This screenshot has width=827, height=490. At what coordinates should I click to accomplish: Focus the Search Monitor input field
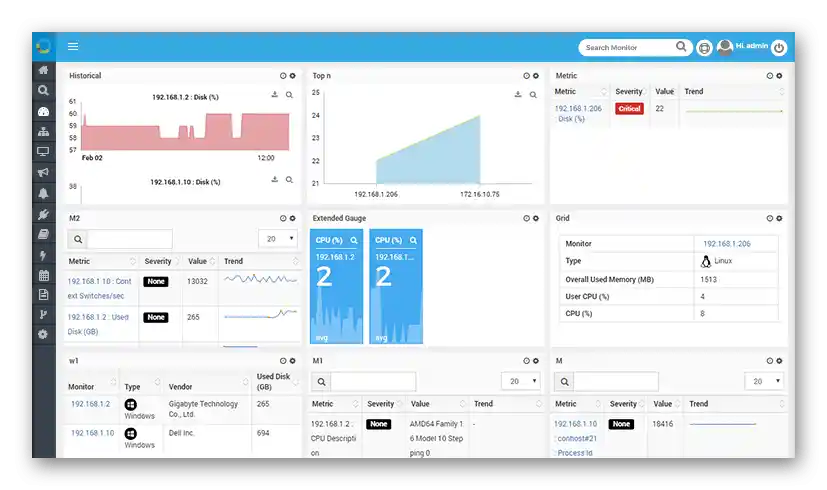(627, 47)
